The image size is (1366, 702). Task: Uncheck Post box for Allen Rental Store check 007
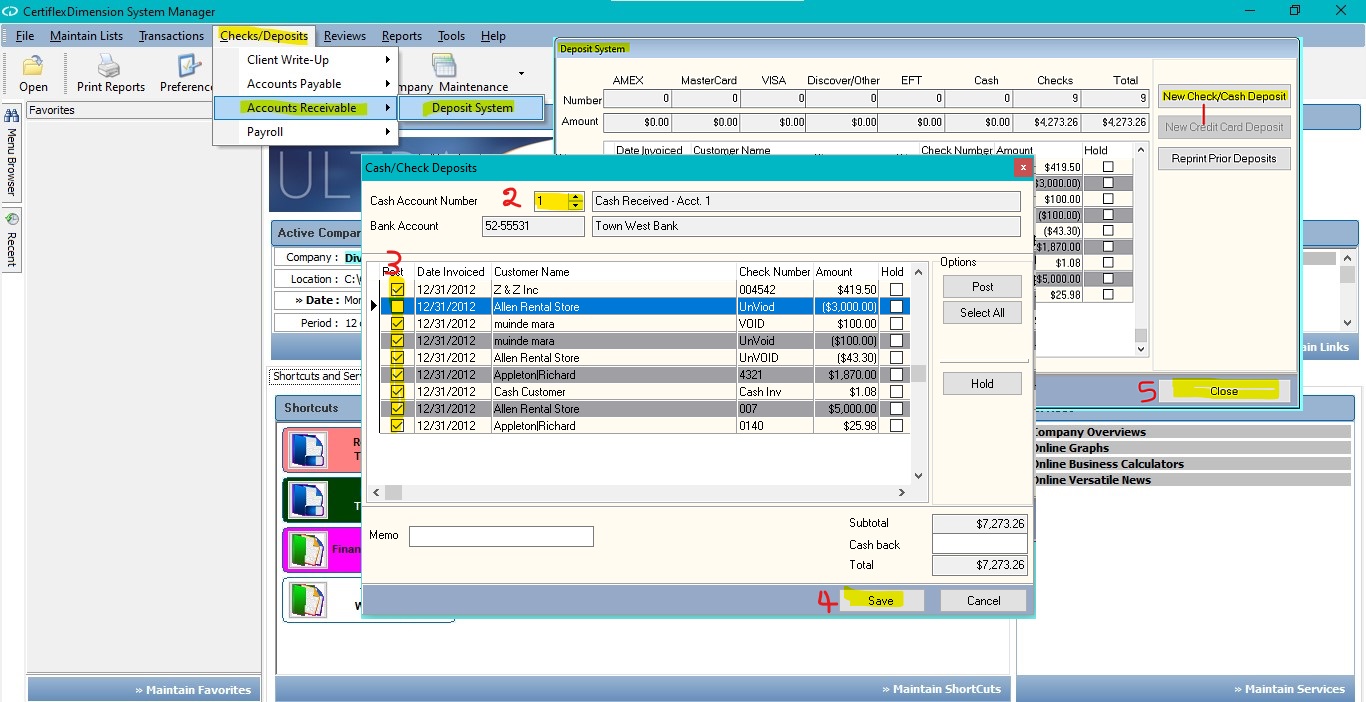click(x=397, y=409)
